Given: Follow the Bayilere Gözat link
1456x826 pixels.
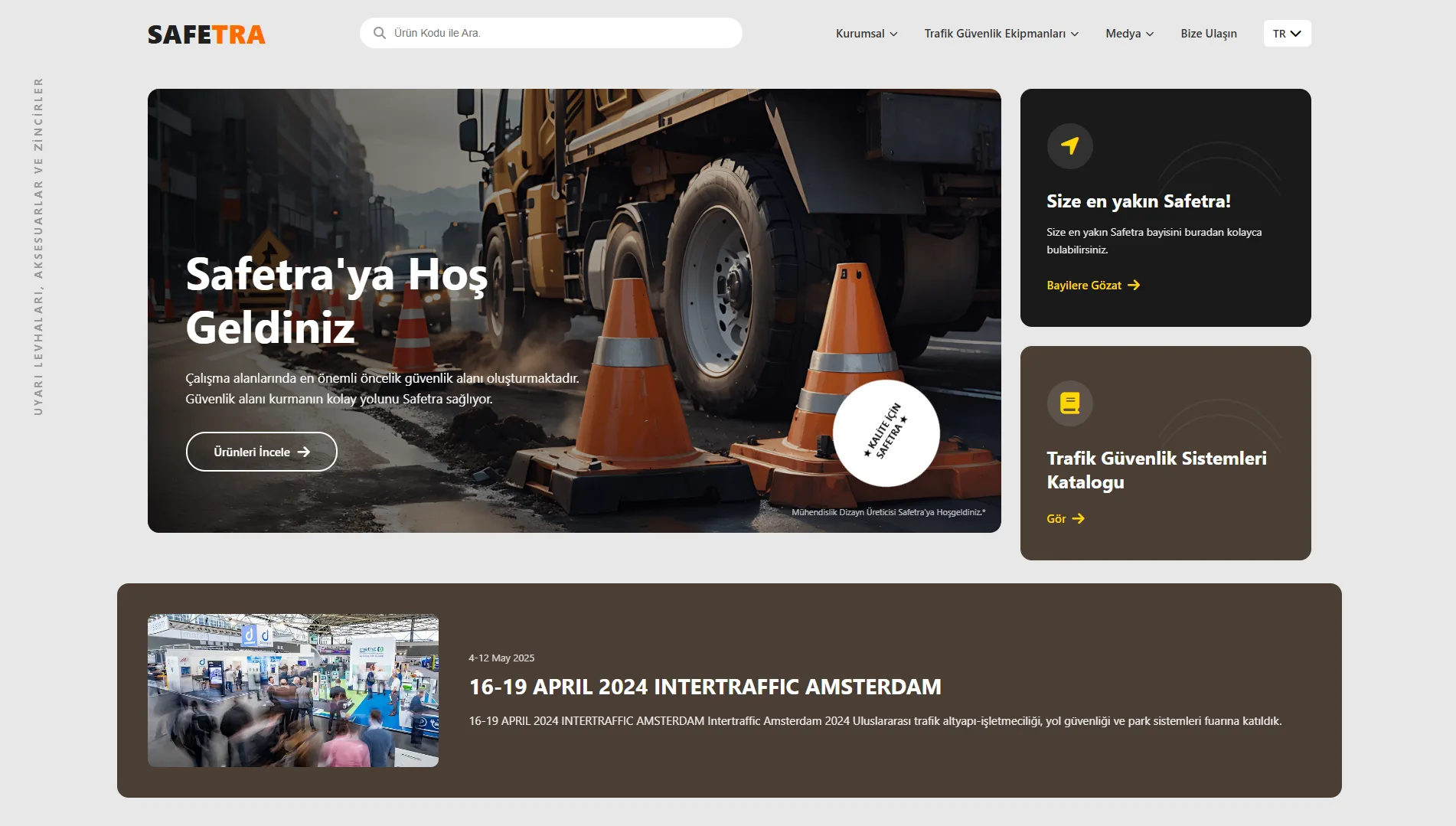Looking at the screenshot, I should (1093, 285).
